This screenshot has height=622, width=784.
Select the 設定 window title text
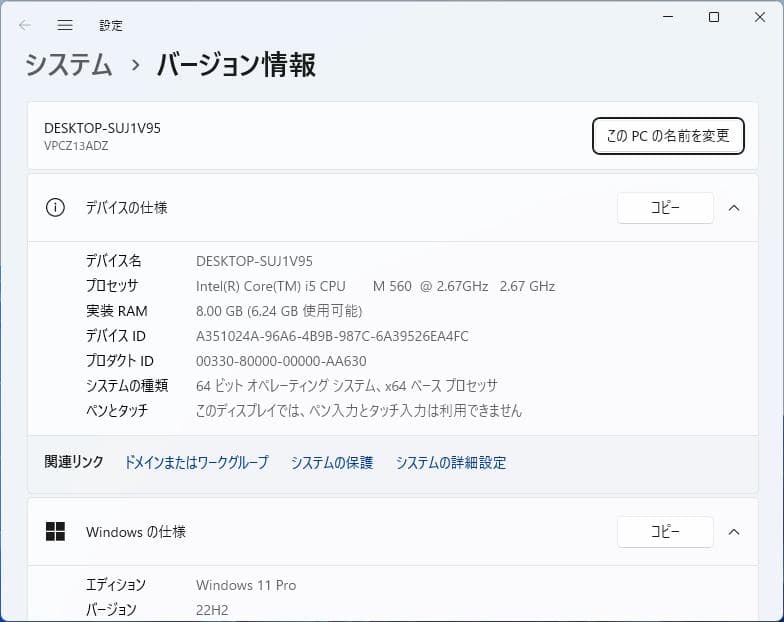(110, 26)
